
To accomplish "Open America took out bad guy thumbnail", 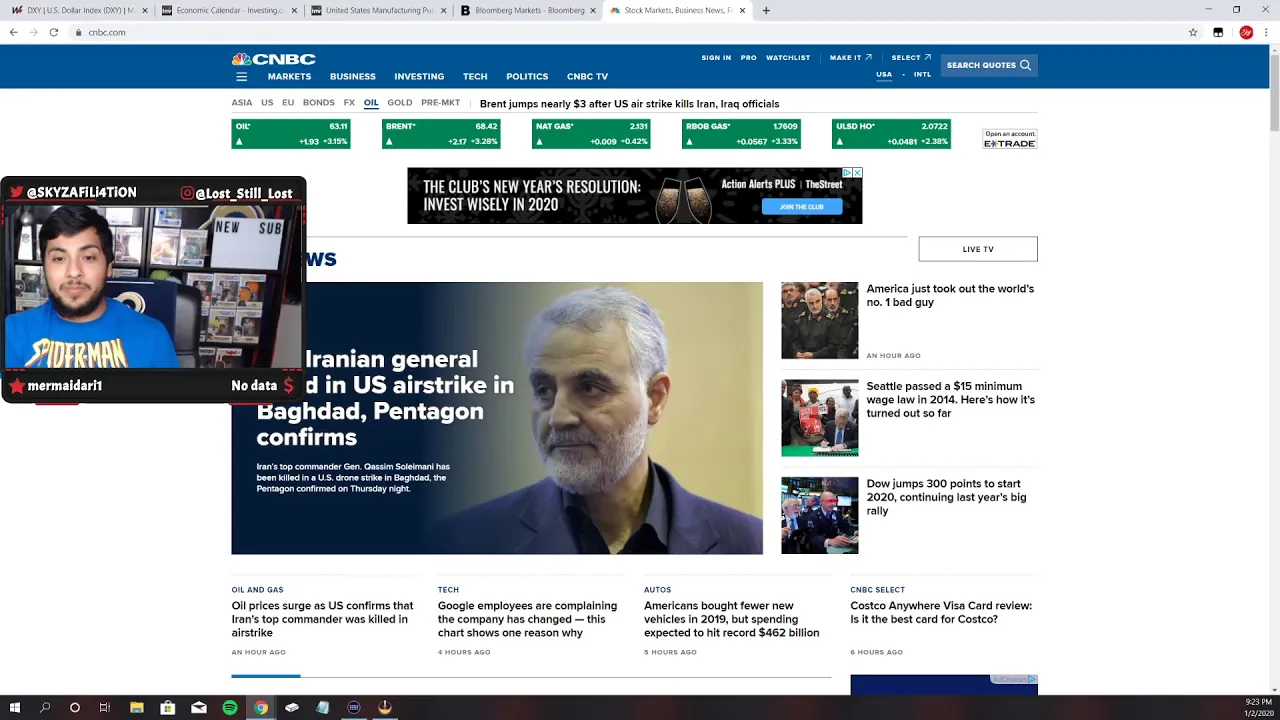I will (x=819, y=320).
